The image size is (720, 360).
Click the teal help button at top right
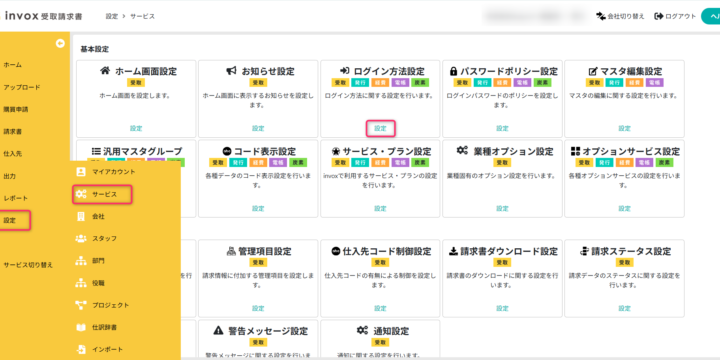(710, 17)
